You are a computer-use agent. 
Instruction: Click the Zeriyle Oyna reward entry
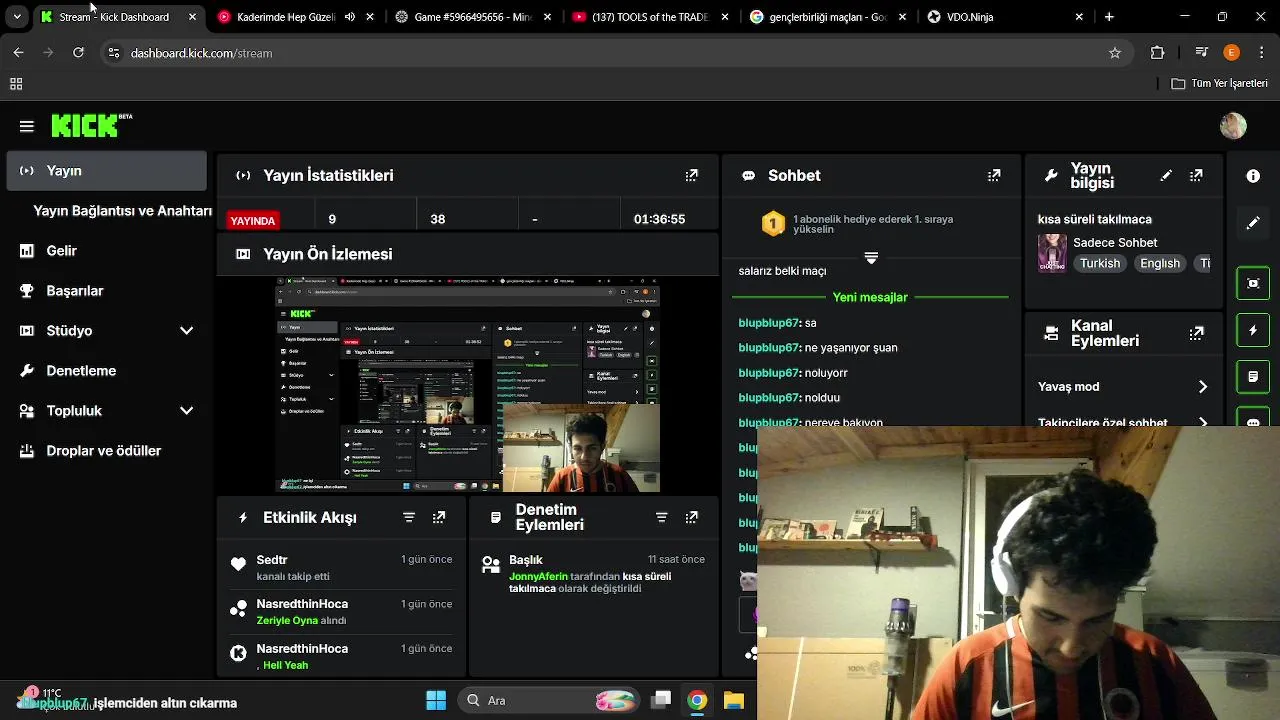(287, 621)
